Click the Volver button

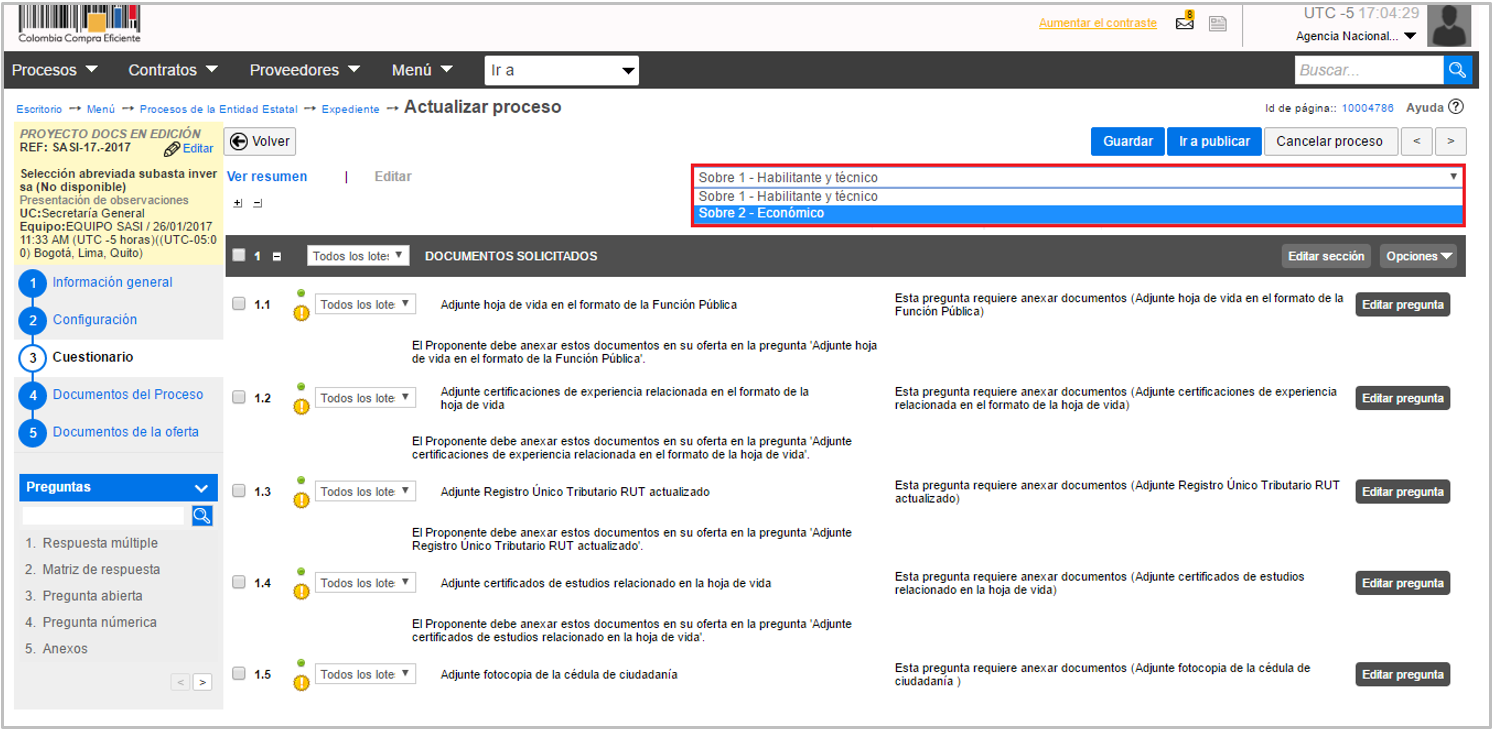260,141
